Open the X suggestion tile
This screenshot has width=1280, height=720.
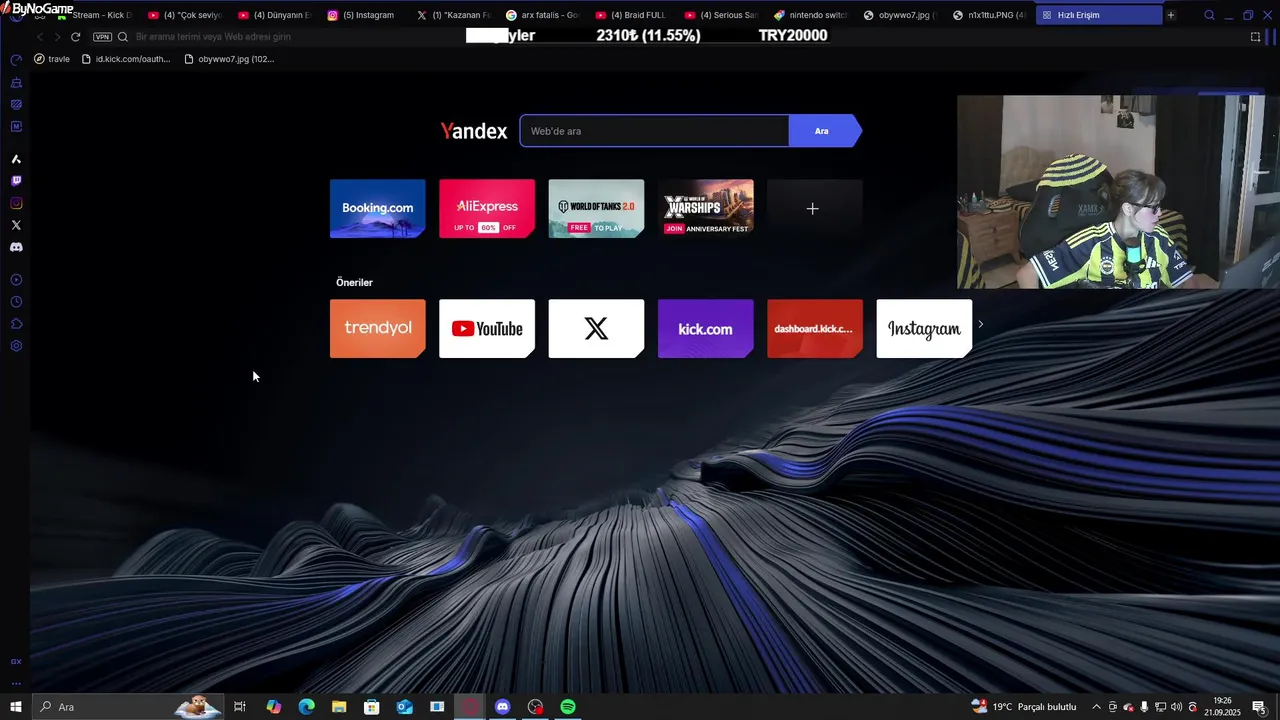pos(596,328)
